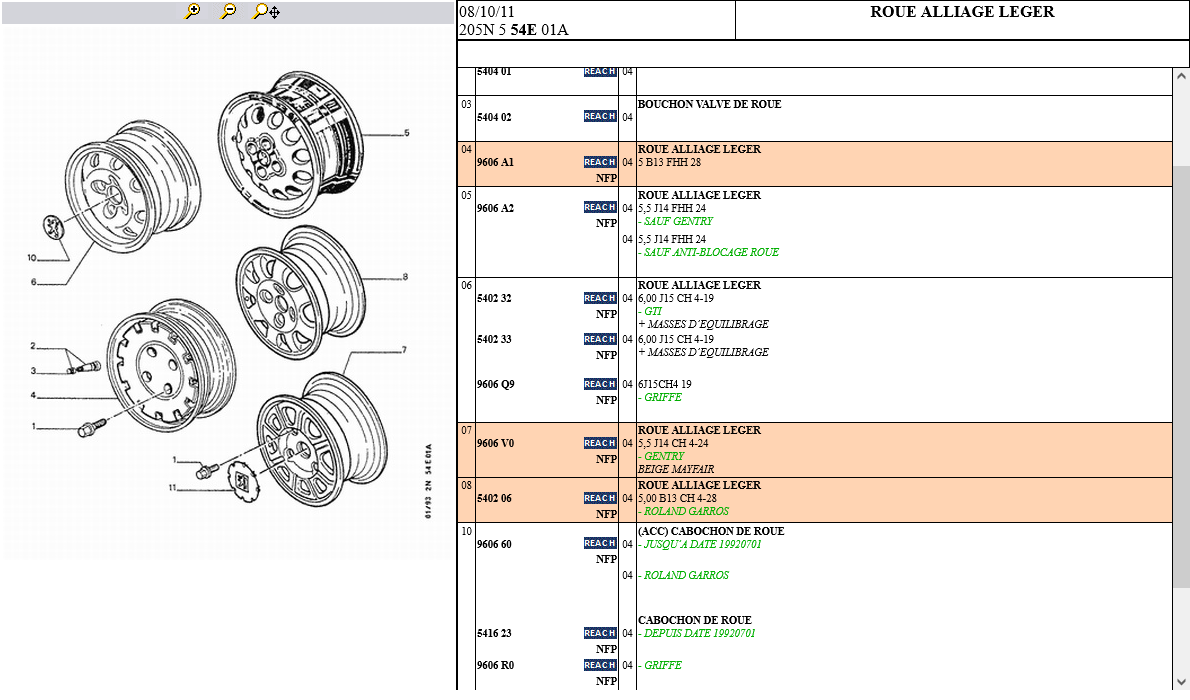Click wheel number 5 in the diagram
Image resolution: width=1190 pixels, height=700 pixels.
pos(407,133)
